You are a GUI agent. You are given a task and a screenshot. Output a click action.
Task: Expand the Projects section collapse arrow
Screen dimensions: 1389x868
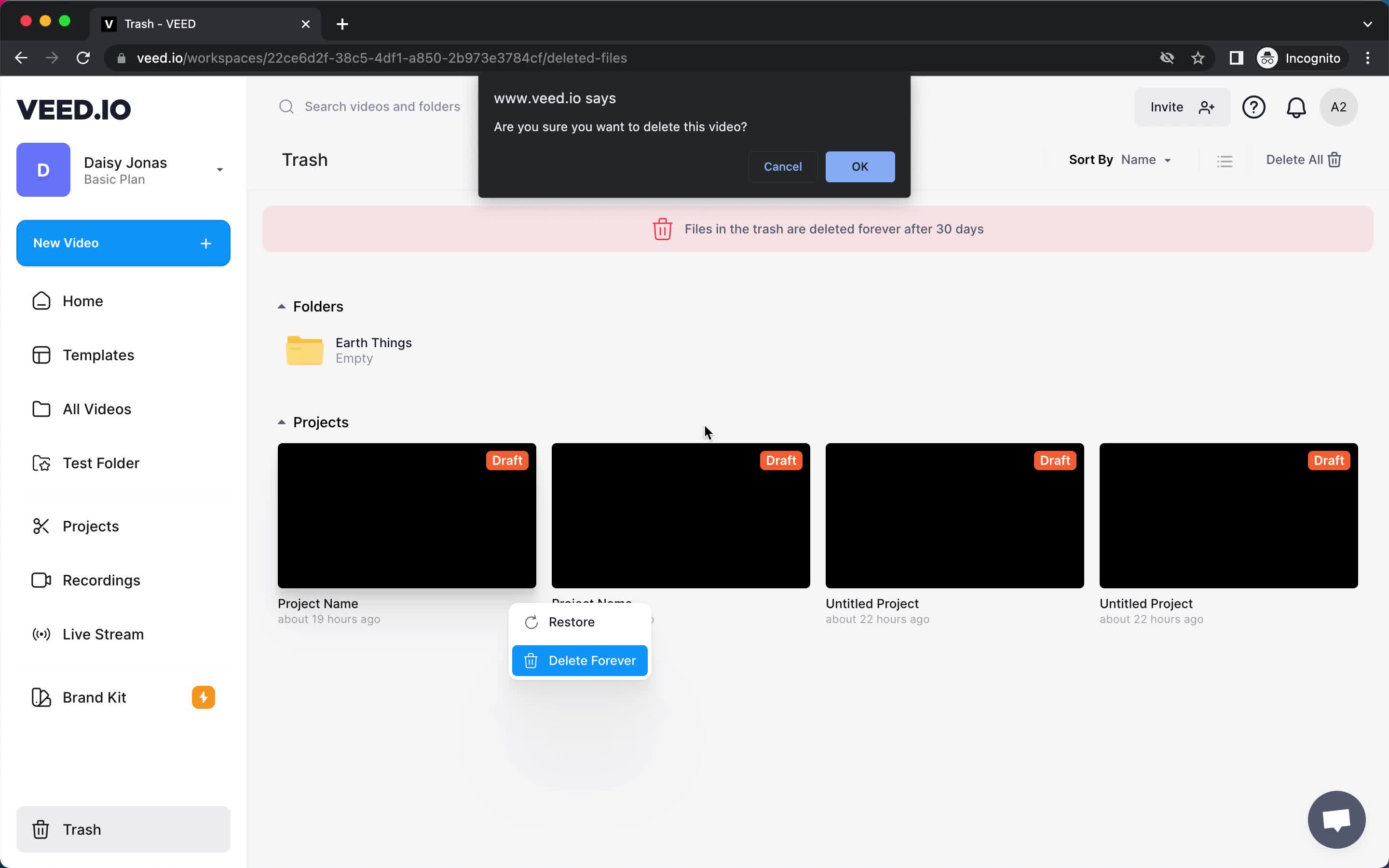pyautogui.click(x=281, y=421)
